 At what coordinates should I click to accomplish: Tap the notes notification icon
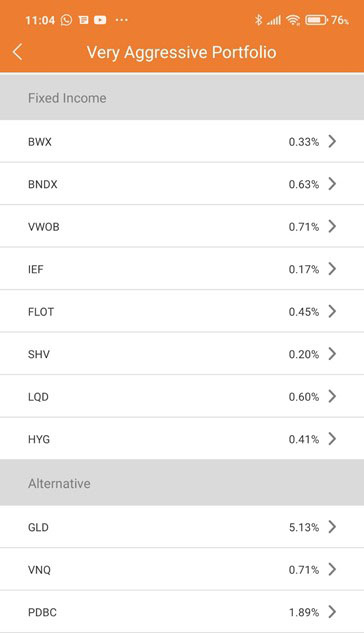pyautogui.click(x=83, y=20)
